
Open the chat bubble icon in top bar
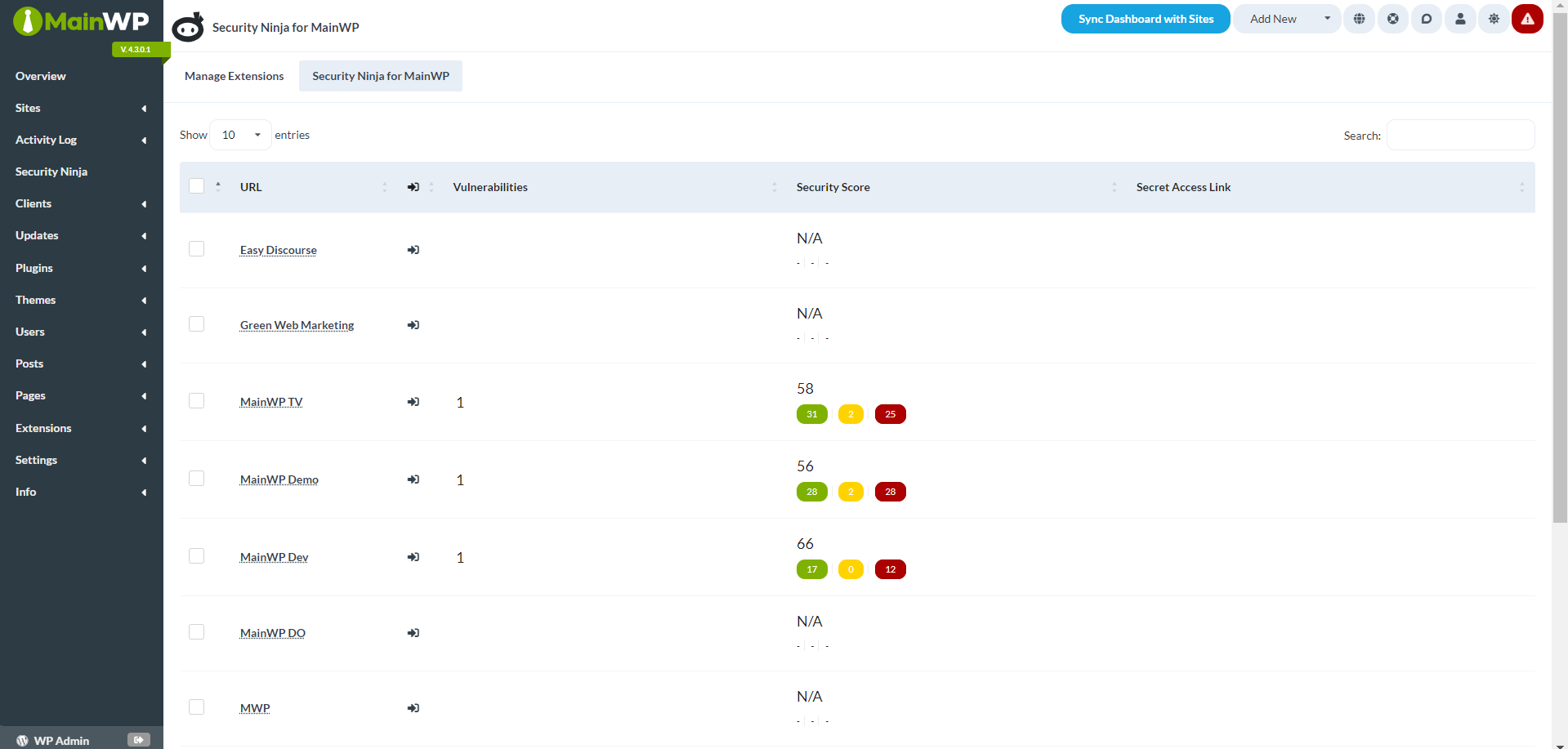click(x=1427, y=19)
